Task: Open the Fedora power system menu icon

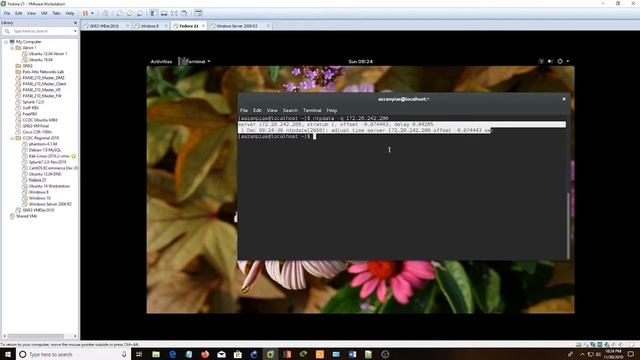Action: (x=560, y=61)
